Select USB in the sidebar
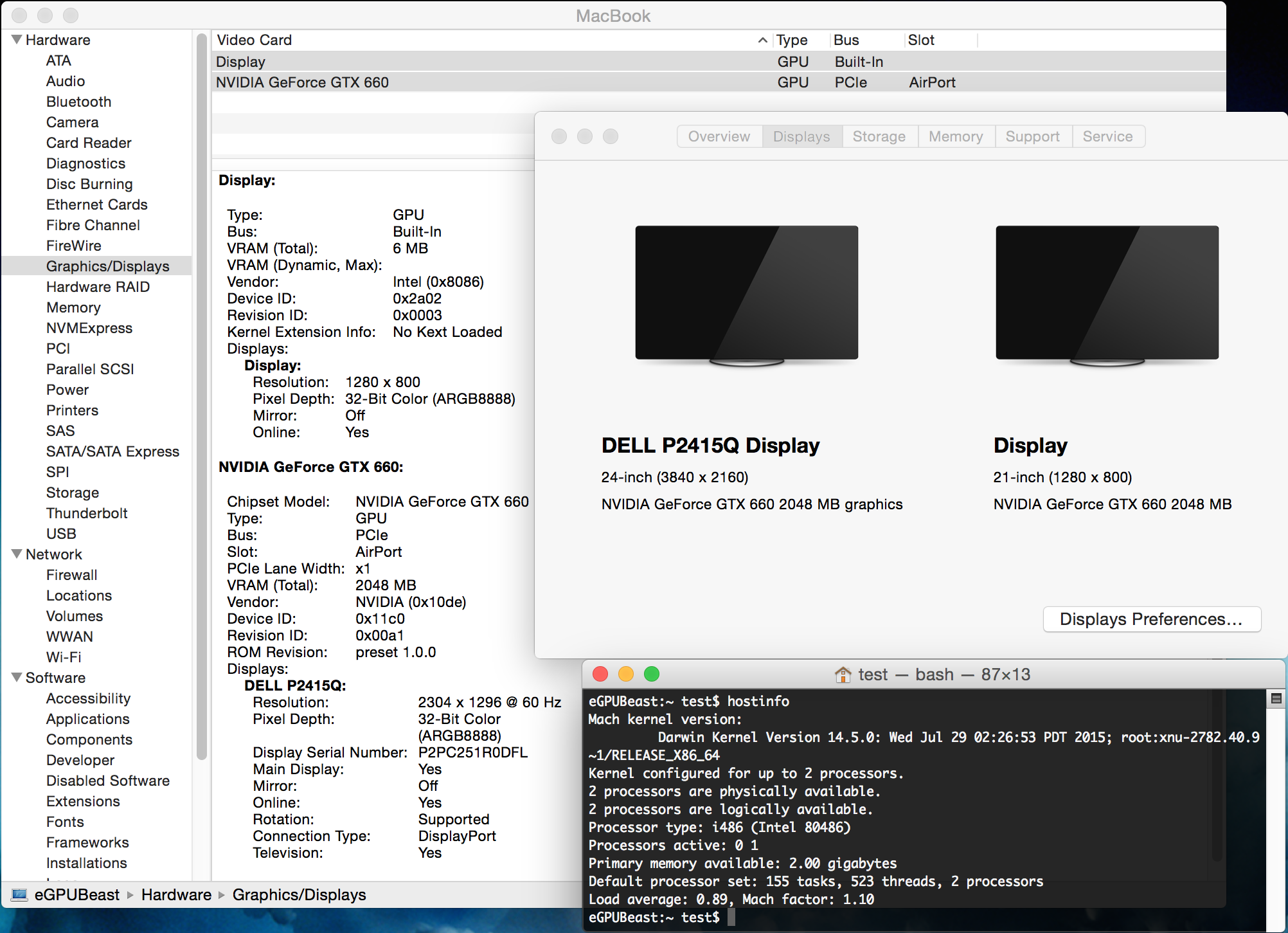 point(61,534)
